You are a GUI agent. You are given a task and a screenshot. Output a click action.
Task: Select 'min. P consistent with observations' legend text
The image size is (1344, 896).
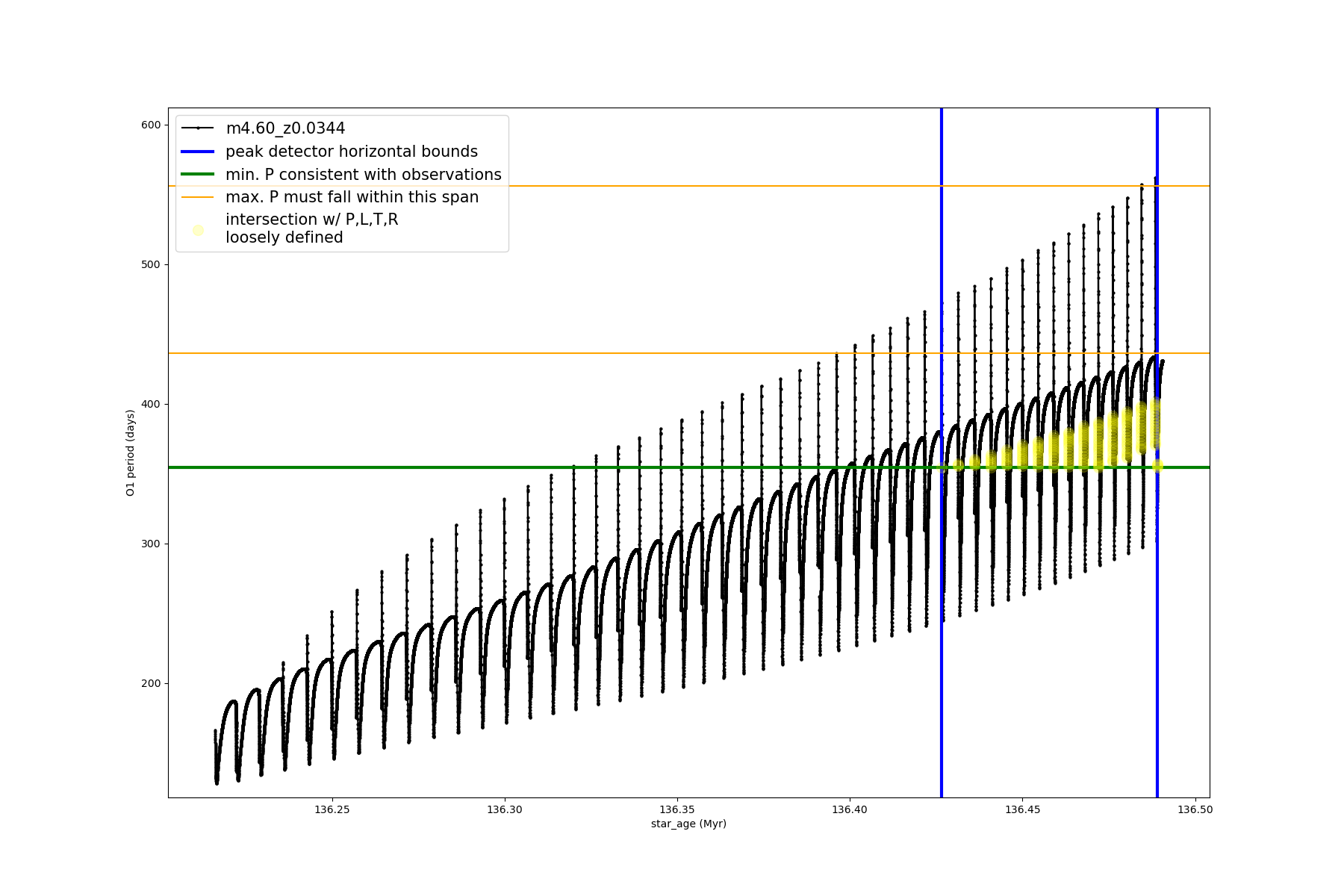tap(363, 175)
